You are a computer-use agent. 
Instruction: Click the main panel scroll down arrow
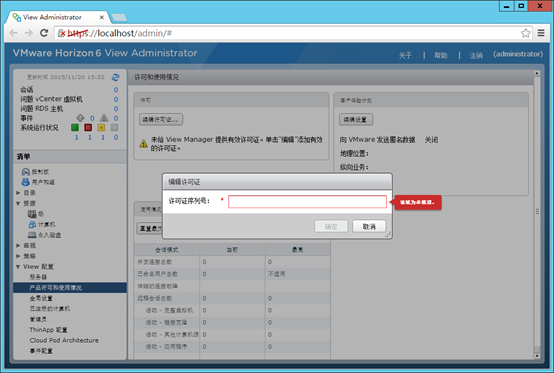coord(537,356)
